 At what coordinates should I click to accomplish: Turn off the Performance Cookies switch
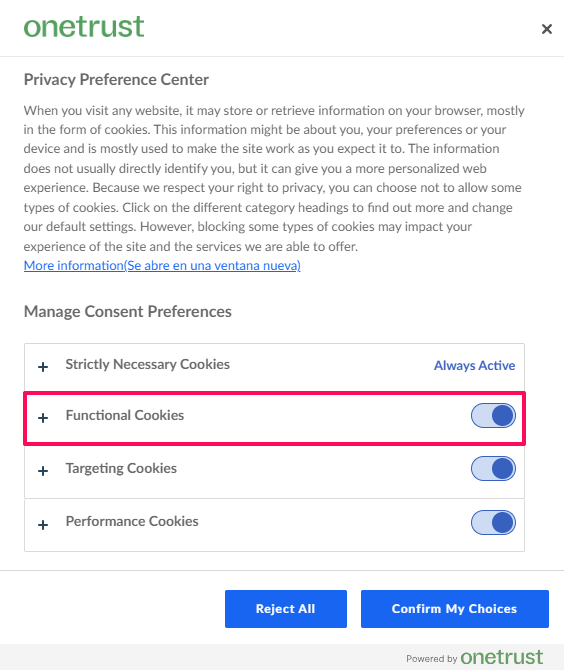[x=493, y=522]
